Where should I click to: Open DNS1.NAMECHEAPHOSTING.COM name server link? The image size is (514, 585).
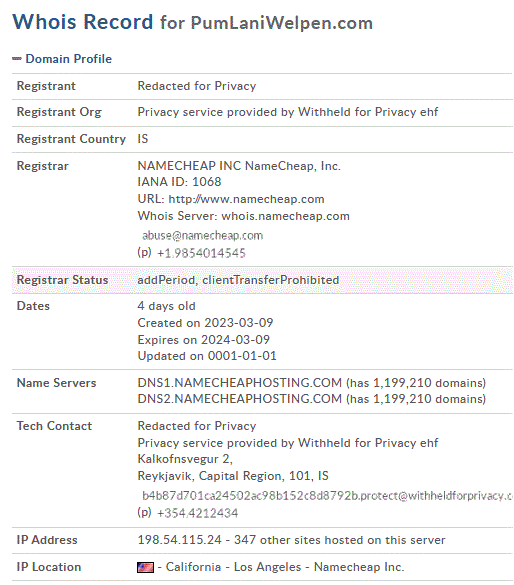click(x=239, y=383)
